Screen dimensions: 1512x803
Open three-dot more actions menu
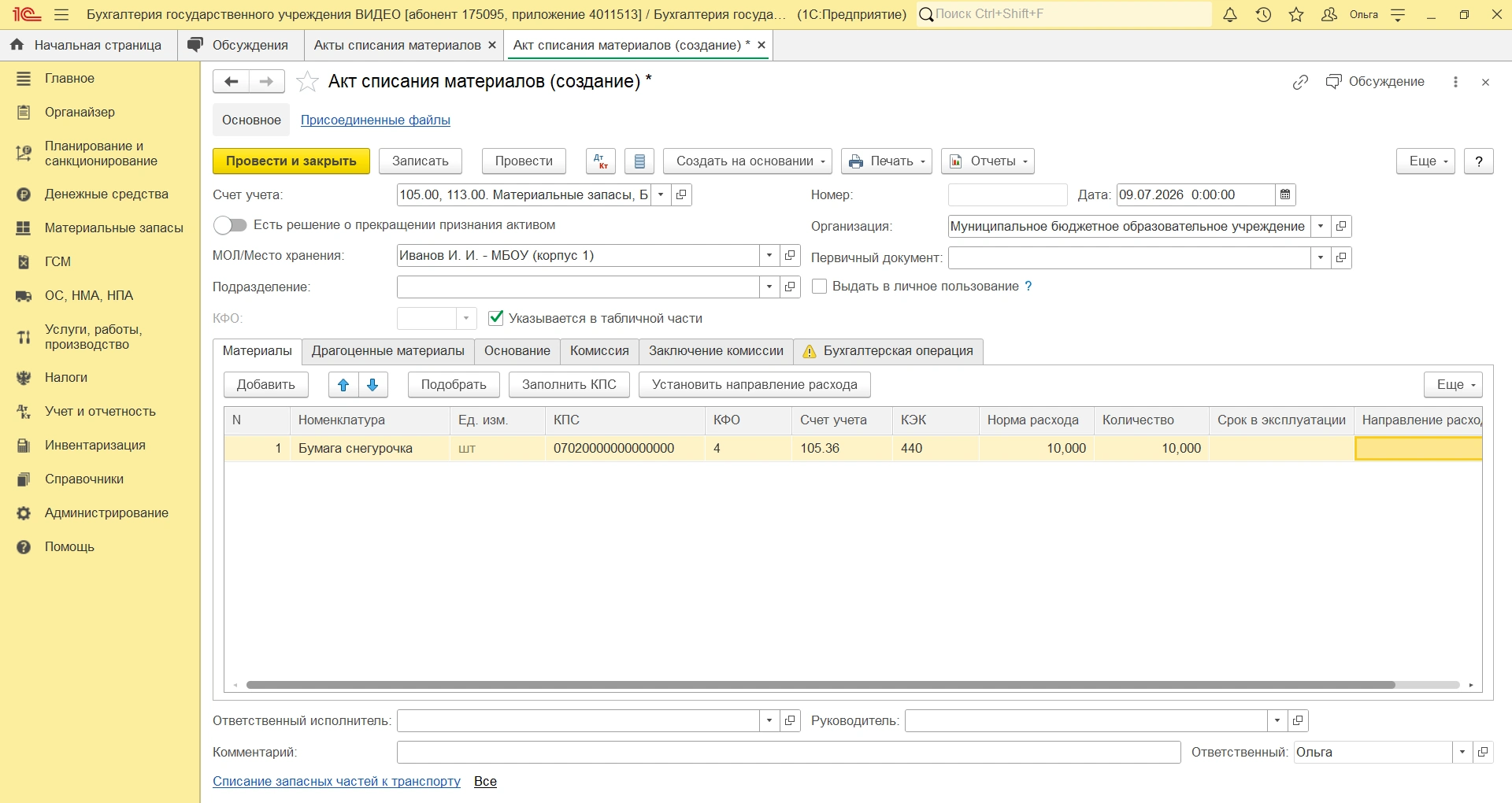[x=1455, y=82]
